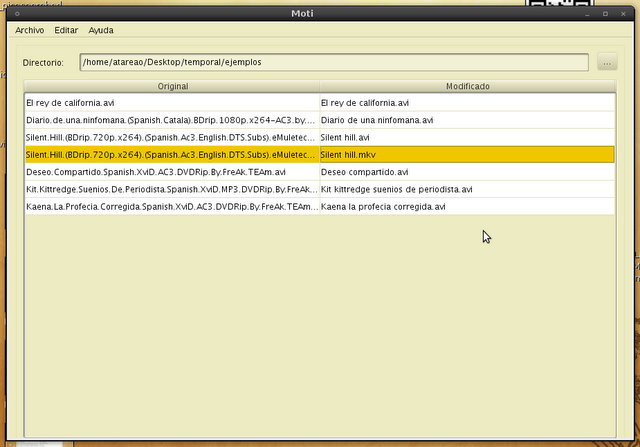640x447 pixels.
Task: Select original "Kit.Kittredge.Suenios" row
Action: 172,189
